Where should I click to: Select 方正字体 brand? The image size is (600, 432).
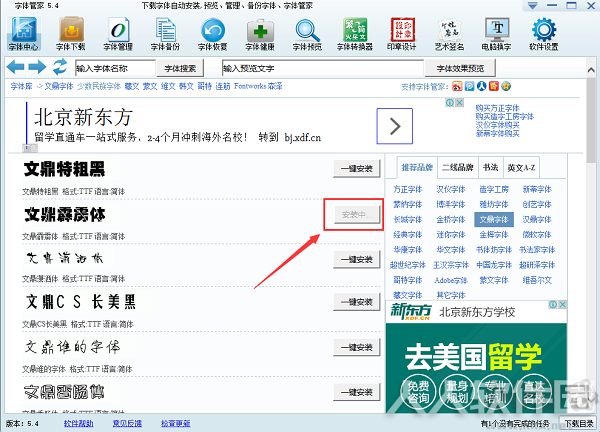[x=408, y=189]
